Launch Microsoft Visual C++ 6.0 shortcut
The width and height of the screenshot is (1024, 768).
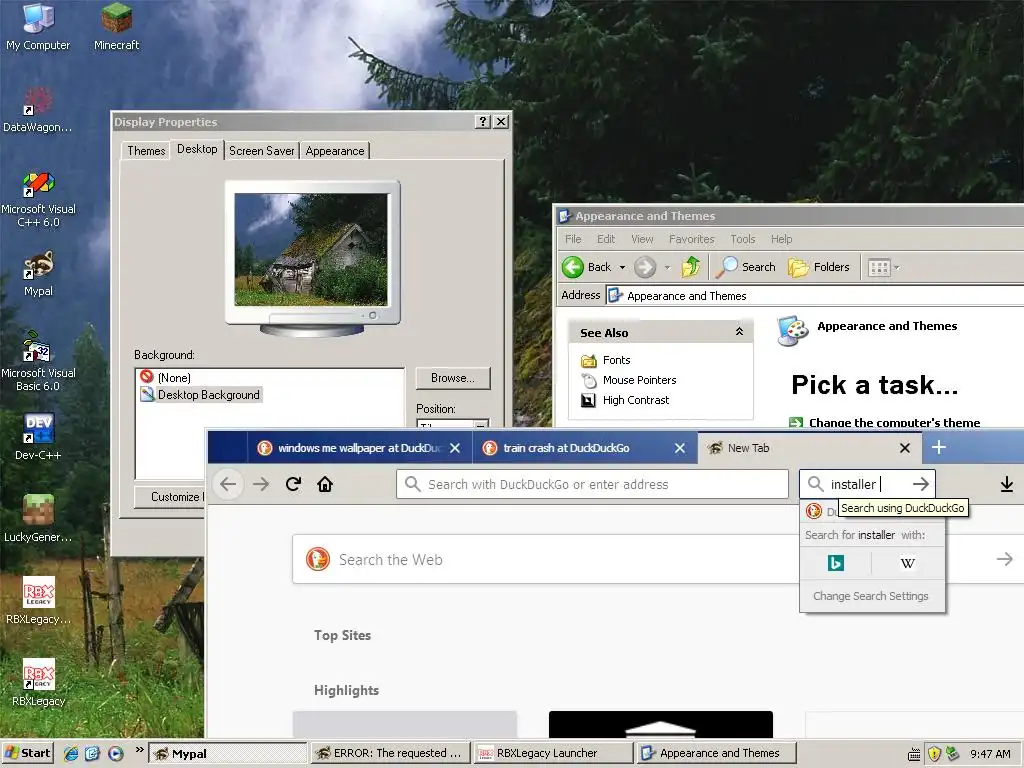coord(38,199)
